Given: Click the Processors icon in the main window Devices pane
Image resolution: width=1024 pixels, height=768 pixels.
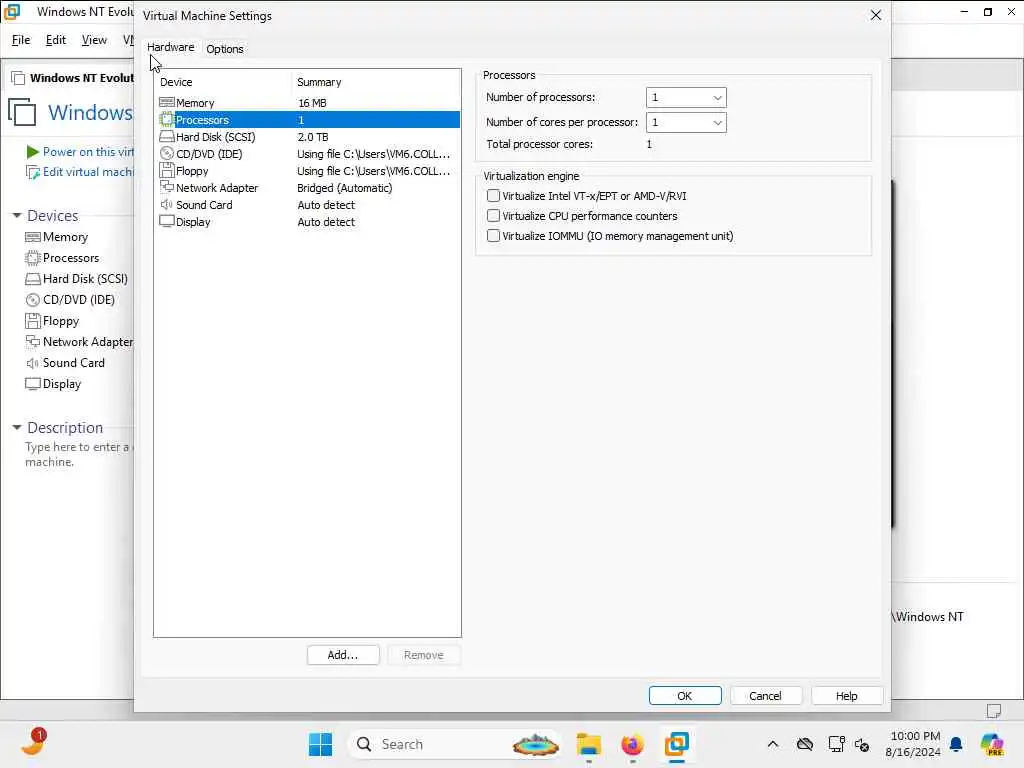Looking at the screenshot, I should [x=33, y=258].
